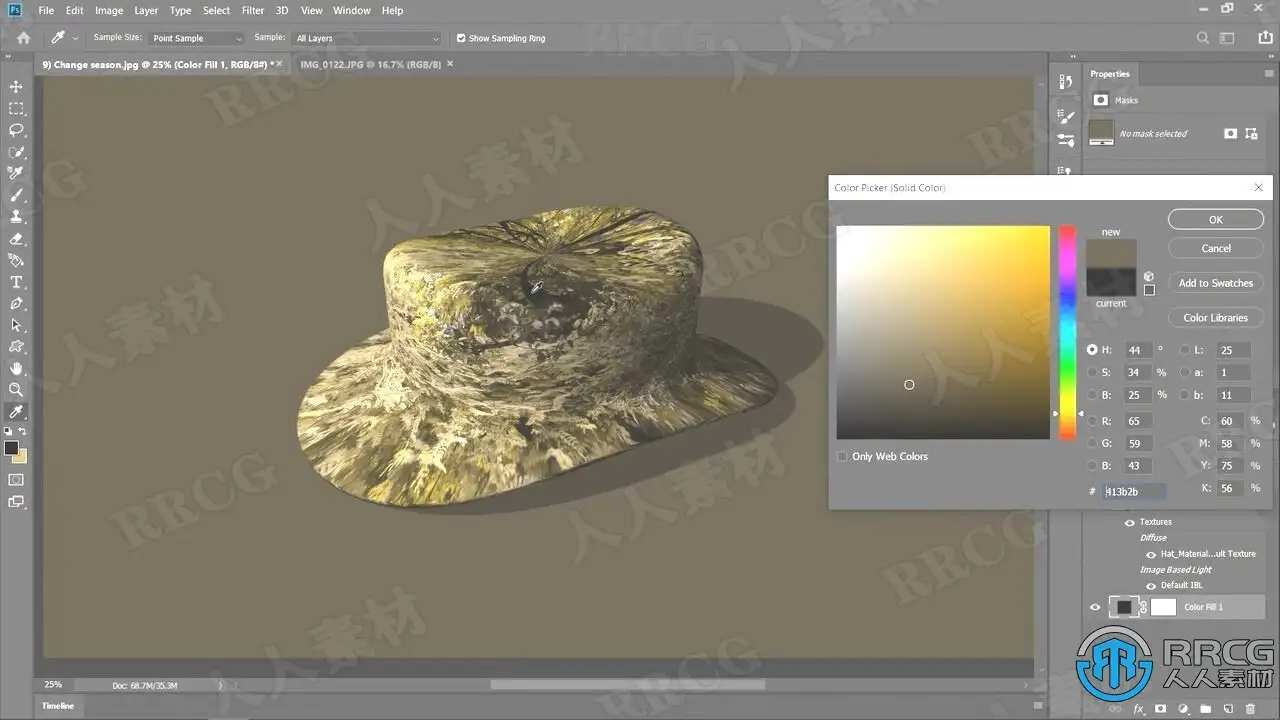Hide the Color Fill 1 layer
Image resolution: width=1280 pixels, height=720 pixels.
(1095, 607)
